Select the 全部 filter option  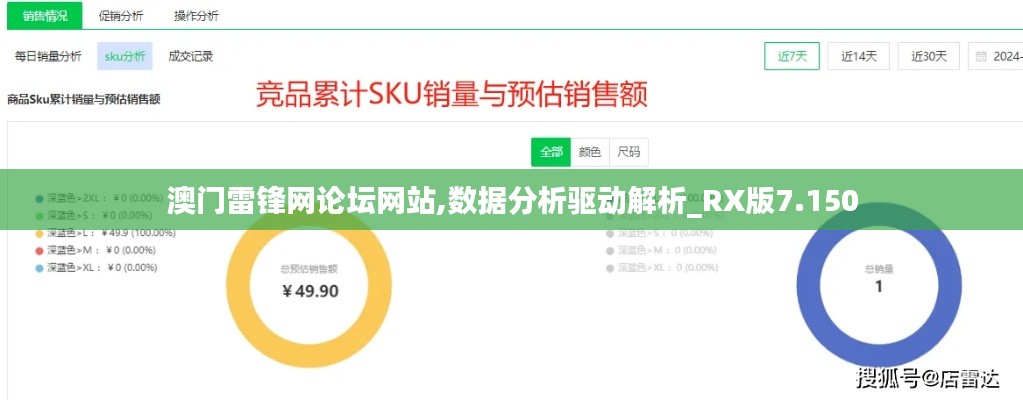coord(551,152)
